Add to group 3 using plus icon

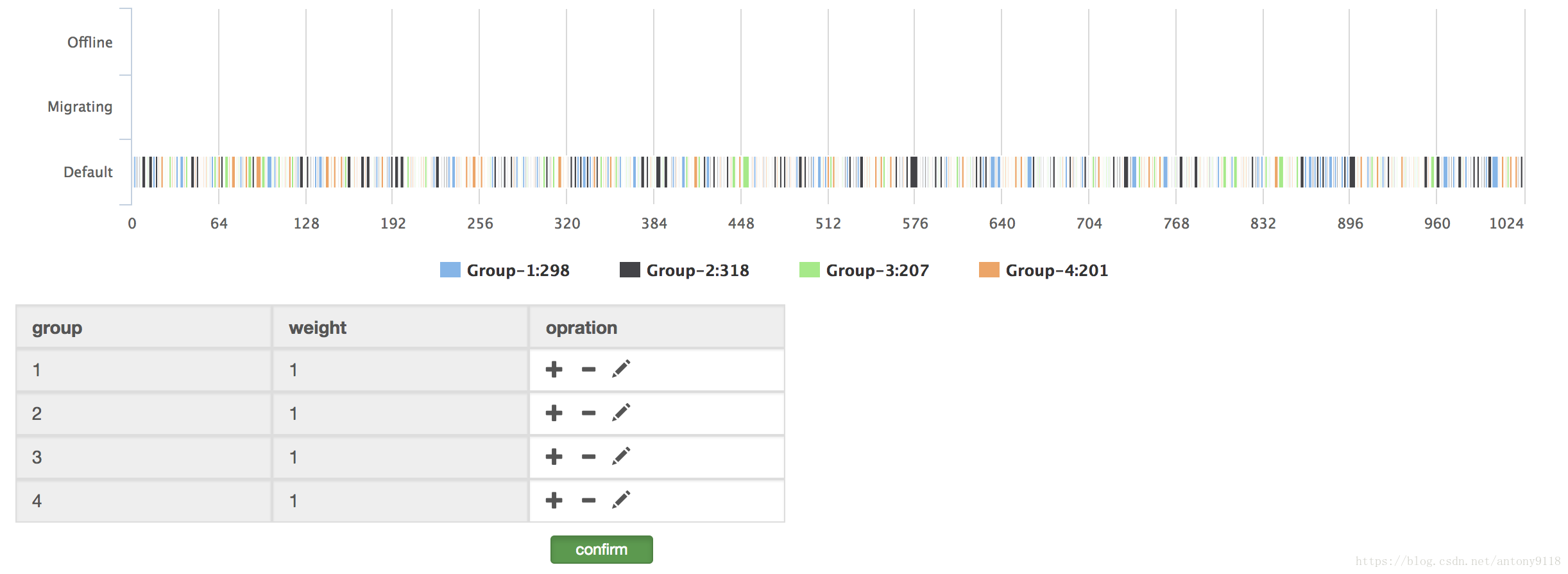click(x=554, y=457)
